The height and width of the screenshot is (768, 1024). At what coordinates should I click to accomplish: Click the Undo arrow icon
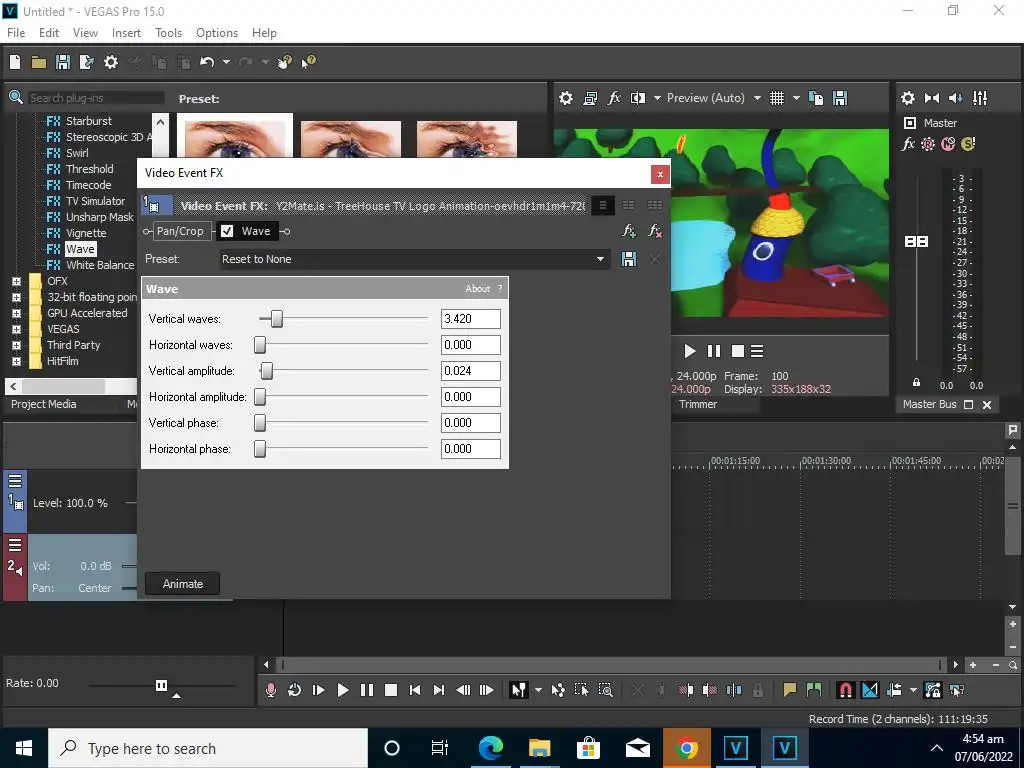coord(207,62)
